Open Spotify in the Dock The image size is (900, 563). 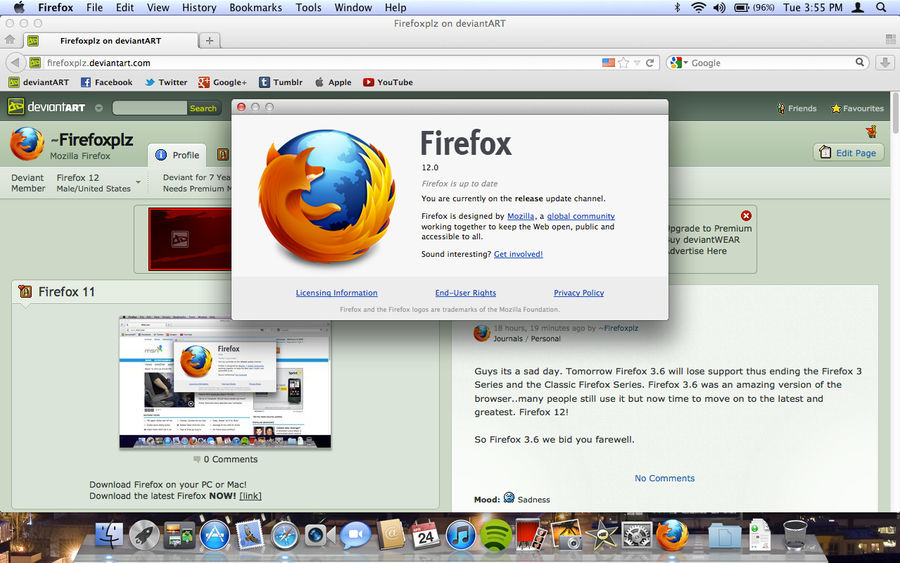[x=495, y=535]
